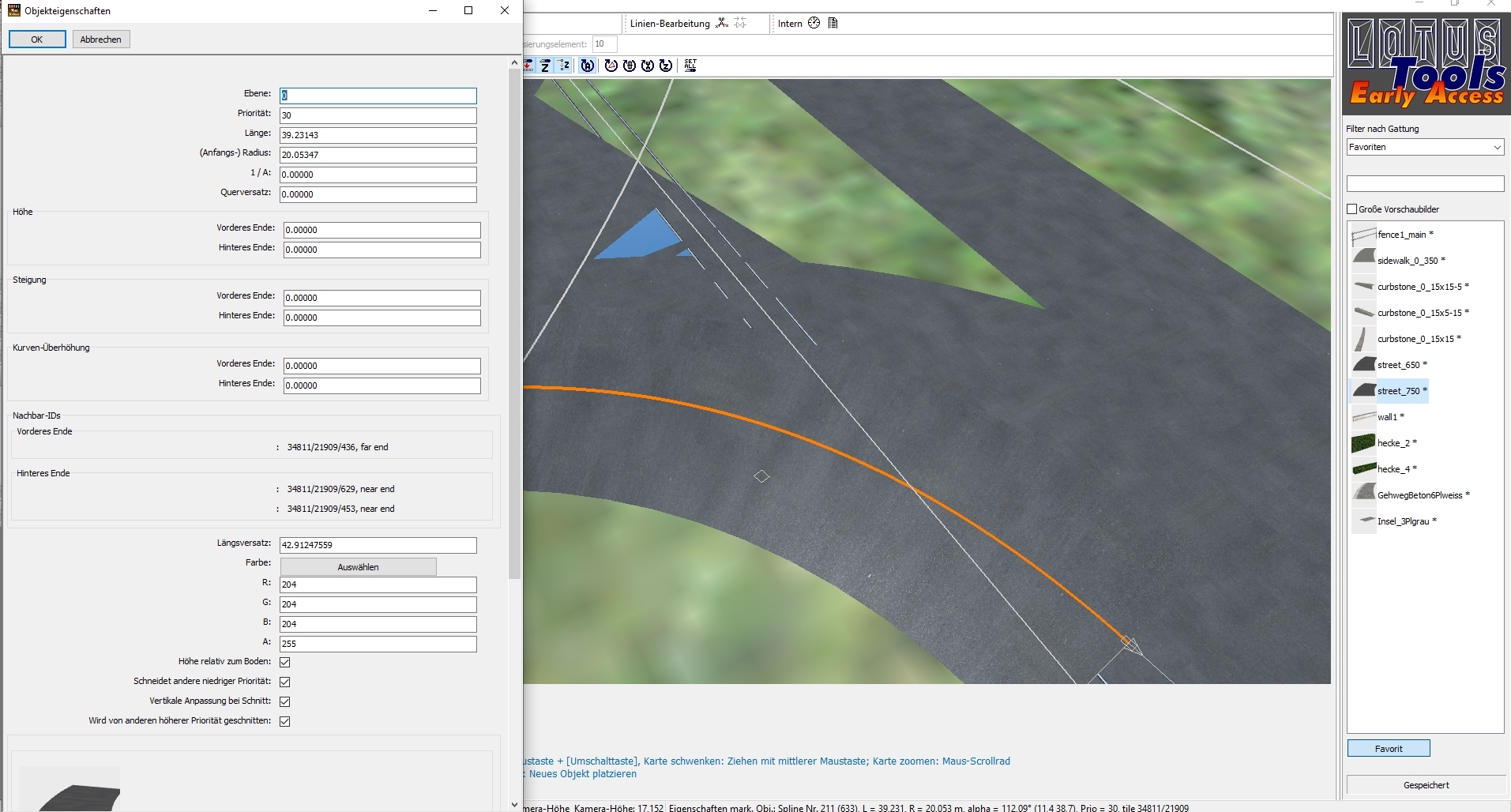Click Kurven-Überhöhung Hinteres Ende field
1511x812 pixels.
coord(382,385)
